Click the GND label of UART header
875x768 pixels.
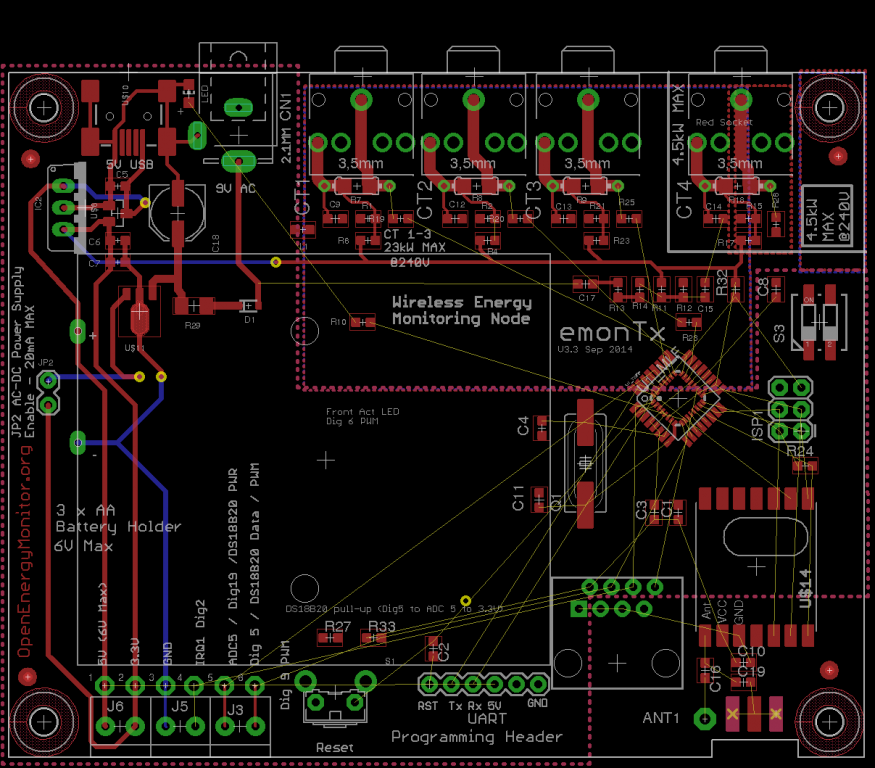pos(537,703)
